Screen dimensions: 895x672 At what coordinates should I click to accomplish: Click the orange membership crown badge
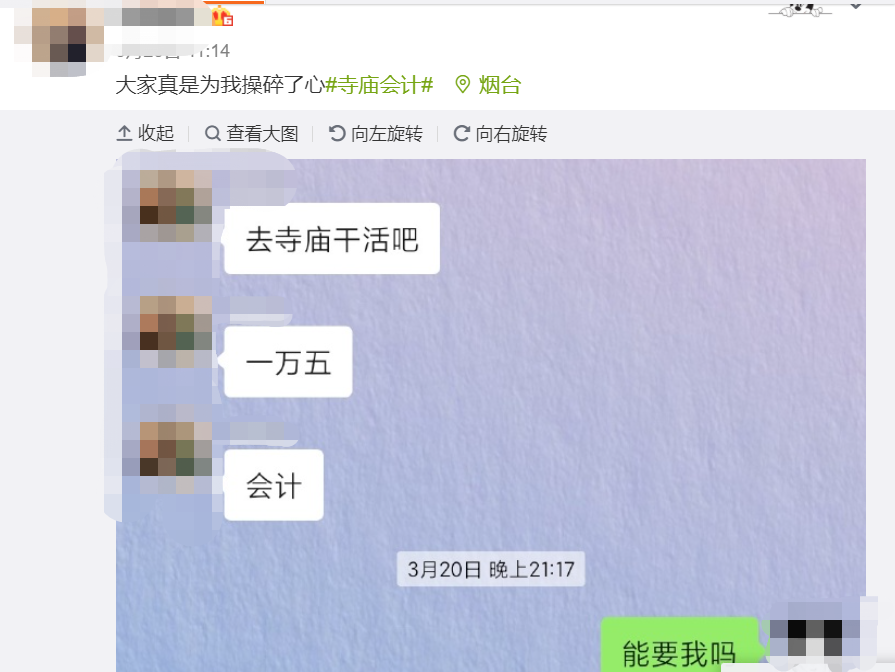point(222,16)
